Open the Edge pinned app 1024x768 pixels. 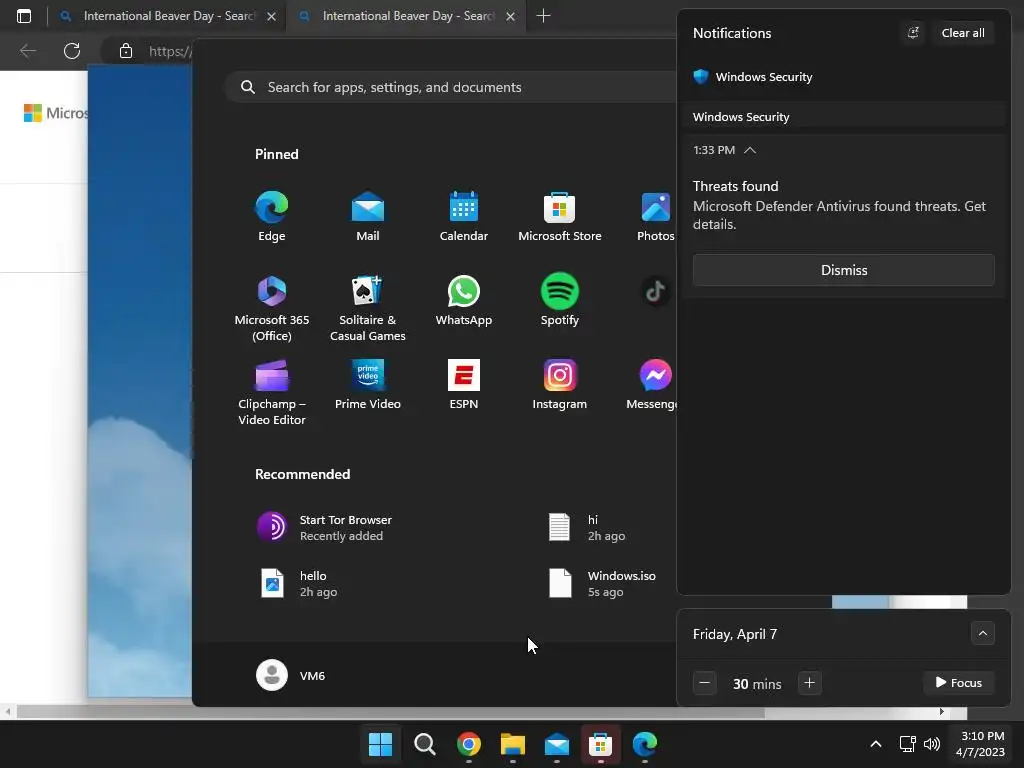click(272, 217)
